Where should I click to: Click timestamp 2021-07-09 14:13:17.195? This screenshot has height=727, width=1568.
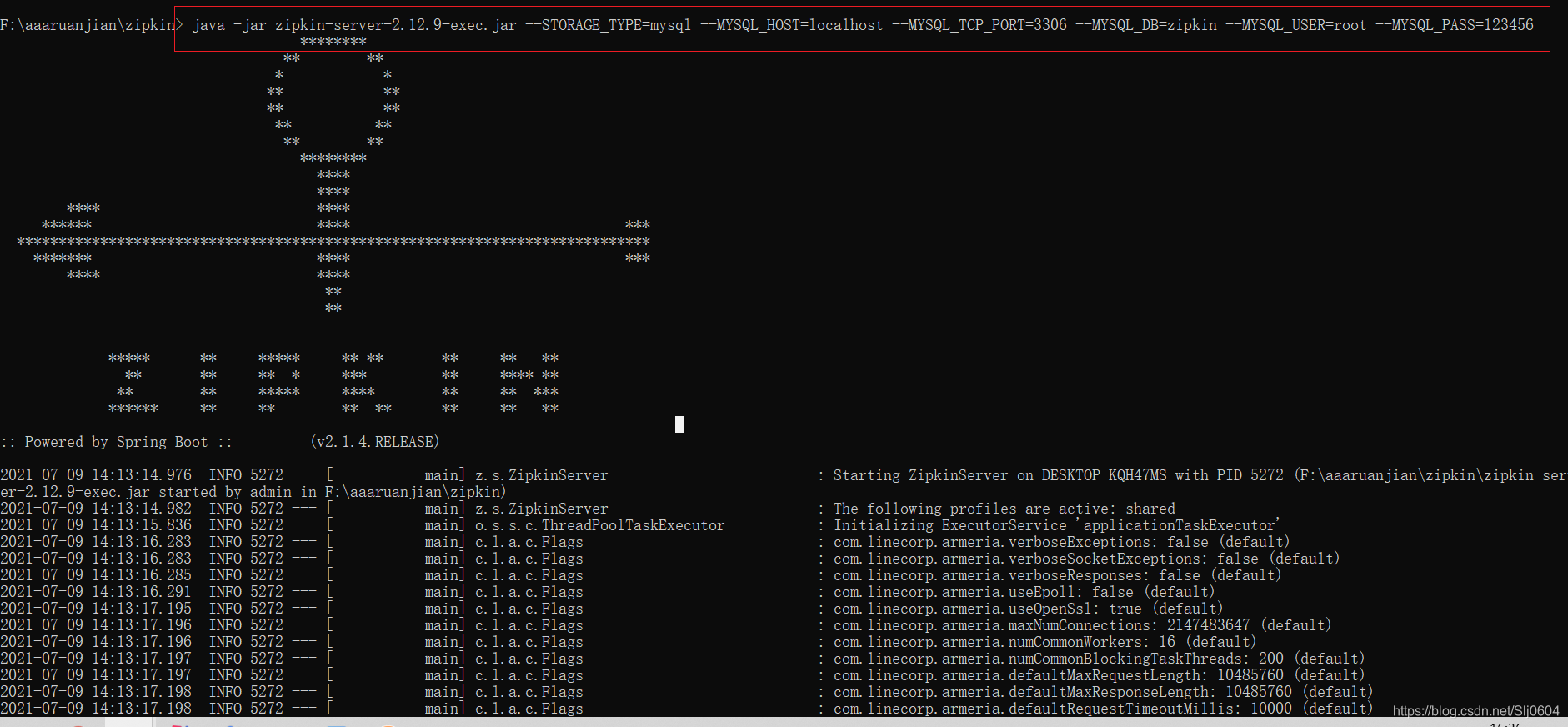coord(96,609)
